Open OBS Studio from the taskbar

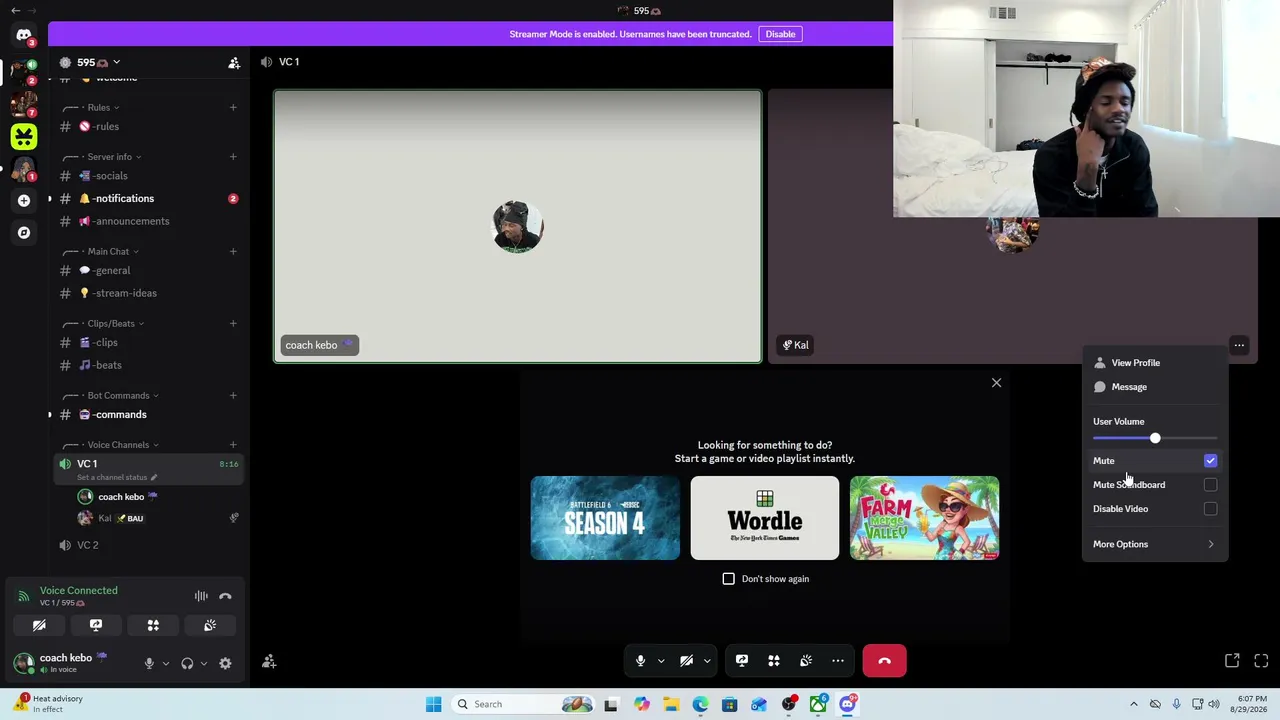(789, 704)
